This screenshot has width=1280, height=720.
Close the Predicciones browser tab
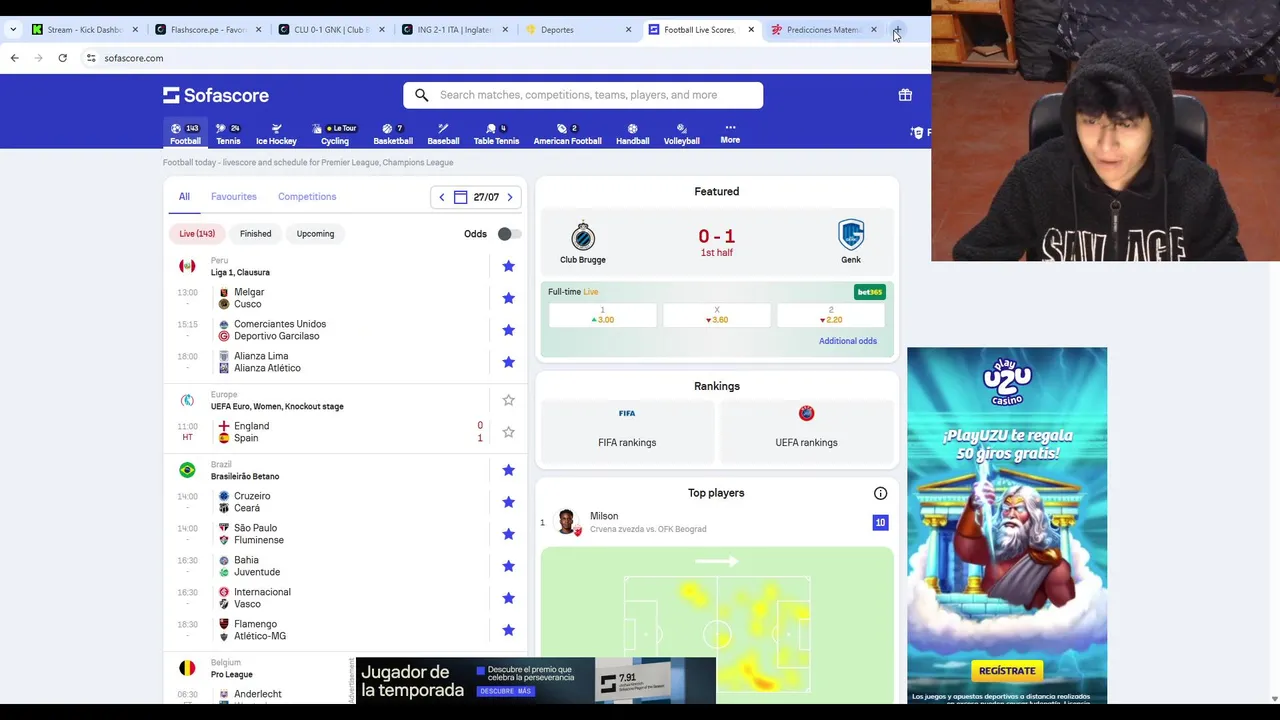[x=874, y=30]
